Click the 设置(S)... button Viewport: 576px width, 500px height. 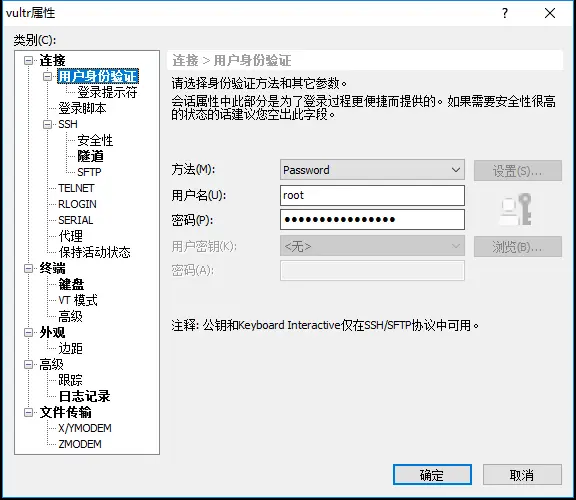(518, 170)
